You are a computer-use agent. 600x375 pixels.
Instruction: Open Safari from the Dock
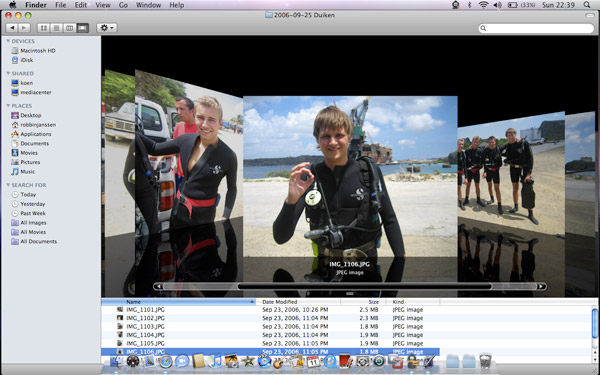pyautogui.click(x=166, y=361)
